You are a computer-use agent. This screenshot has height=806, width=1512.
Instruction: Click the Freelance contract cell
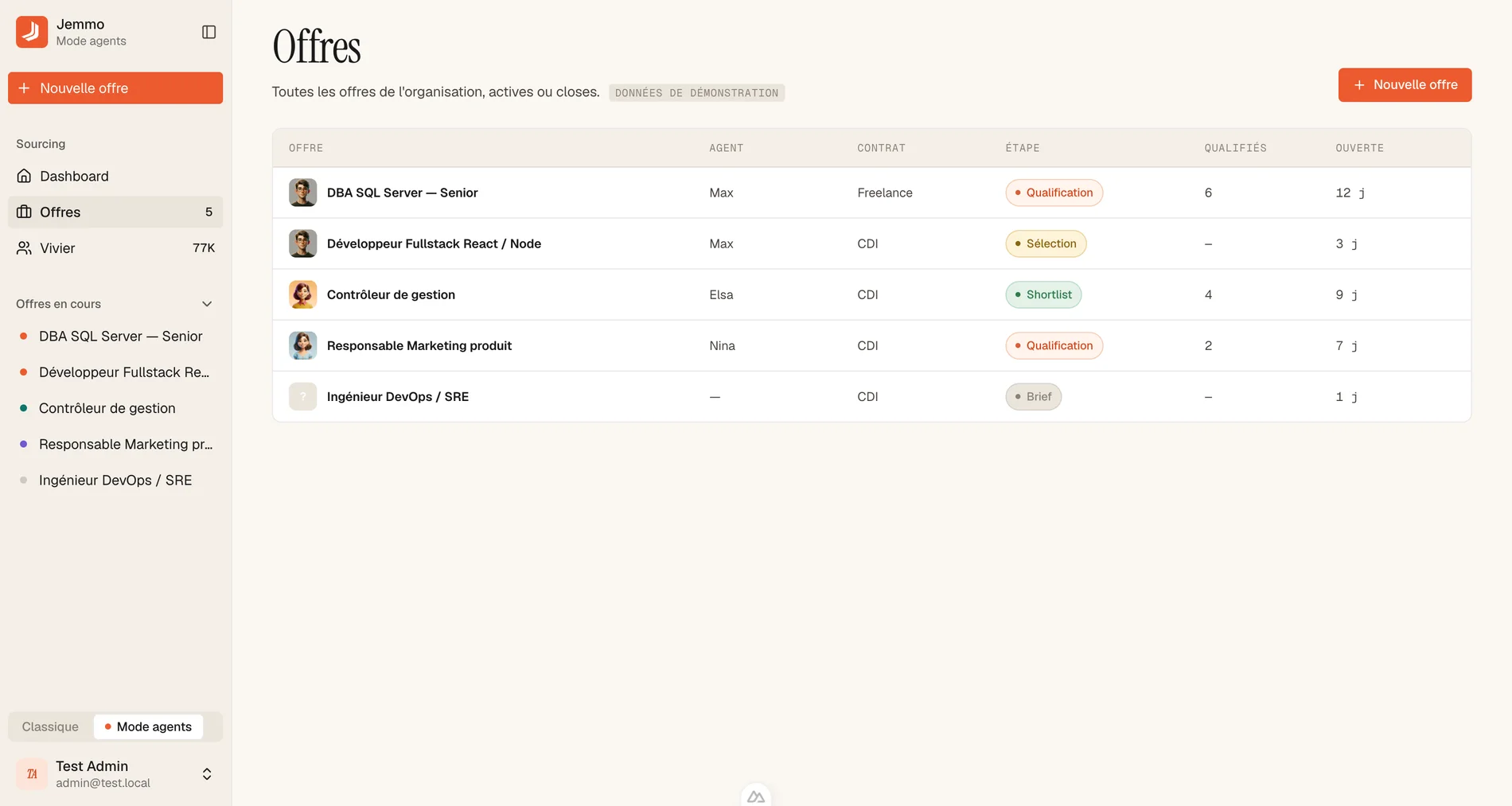(x=885, y=193)
